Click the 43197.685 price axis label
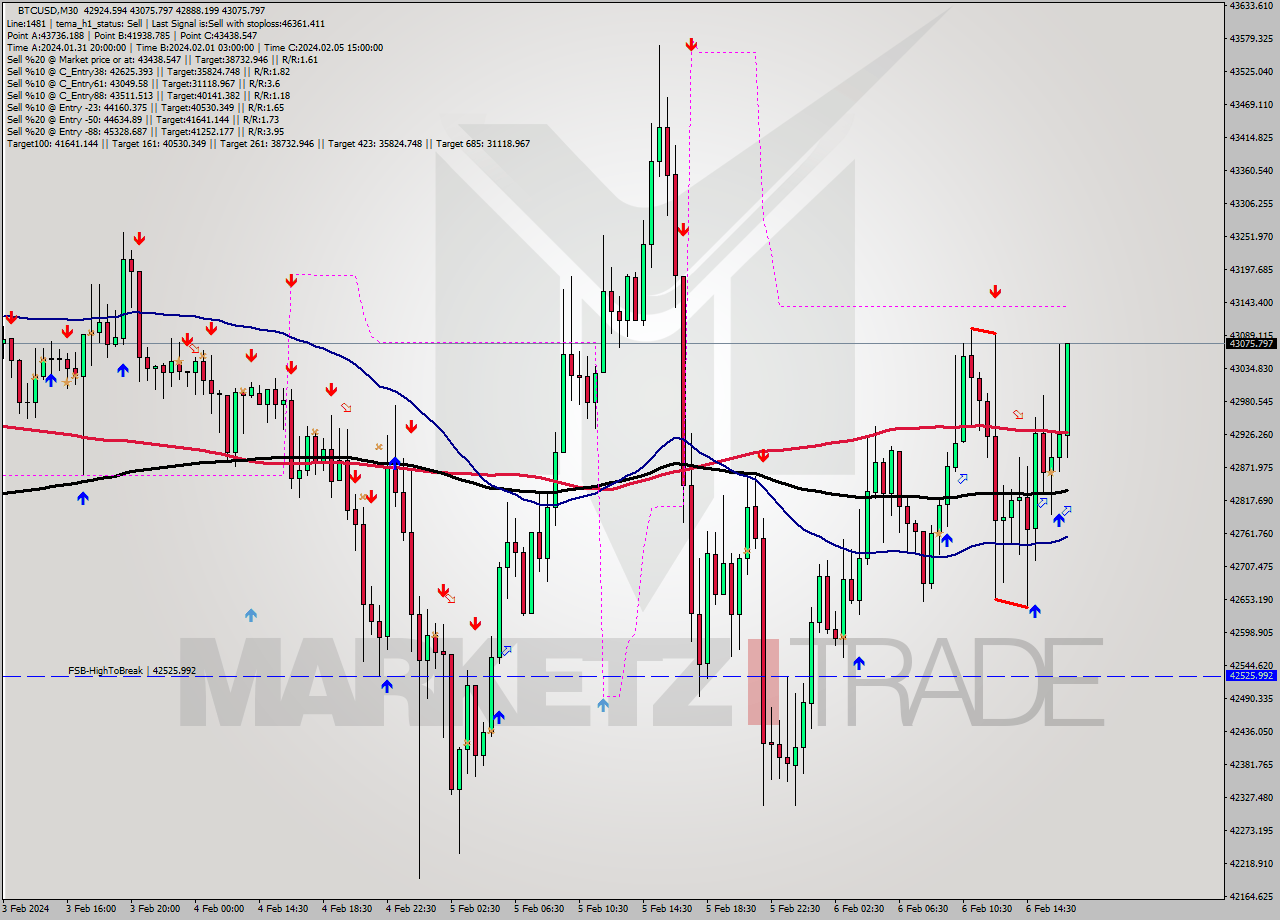1280x920 pixels. pyautogui.click(x=1251, y=269)
